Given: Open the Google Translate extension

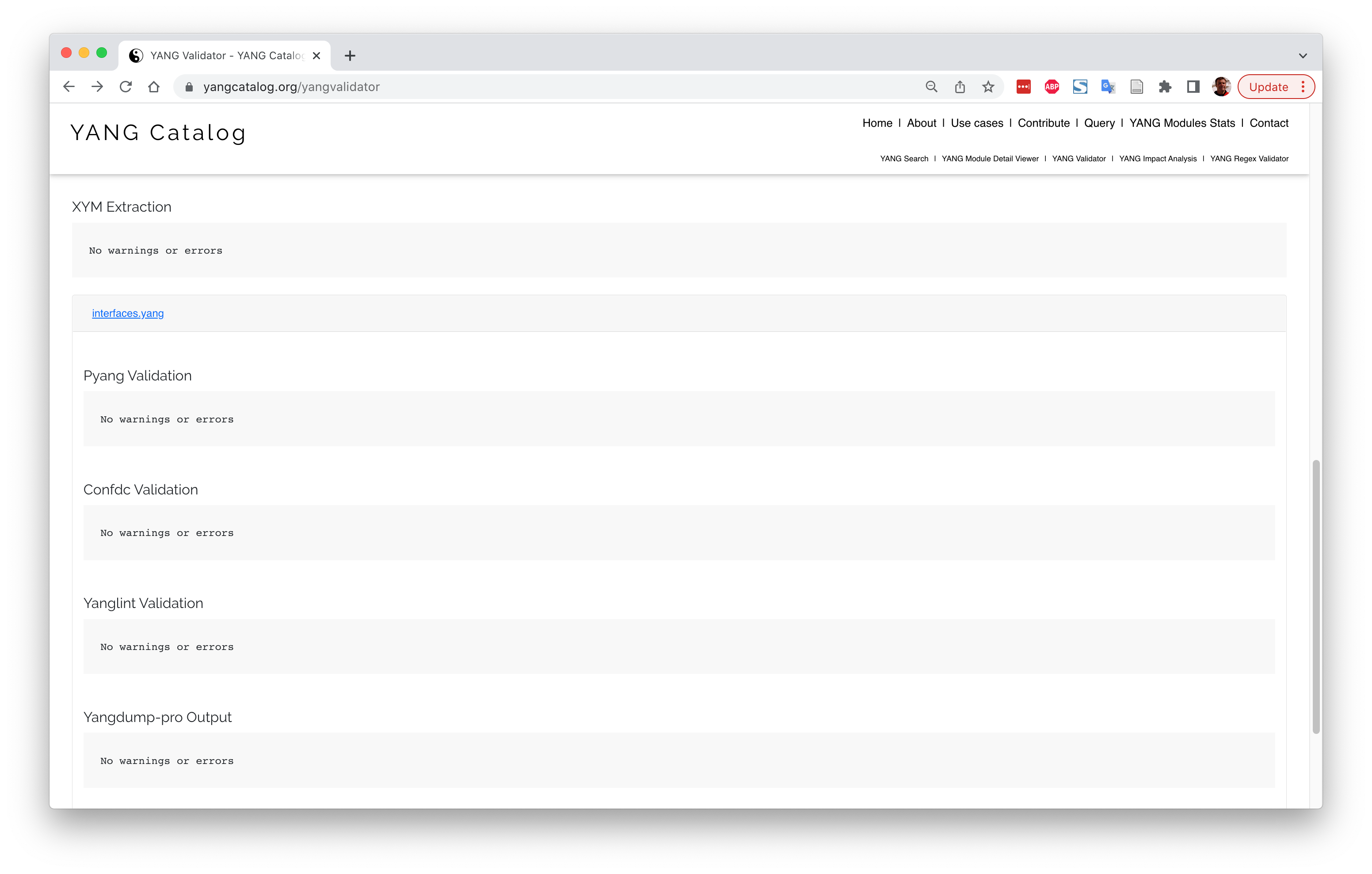Looking at the screenshot, I should point(1107,87).
